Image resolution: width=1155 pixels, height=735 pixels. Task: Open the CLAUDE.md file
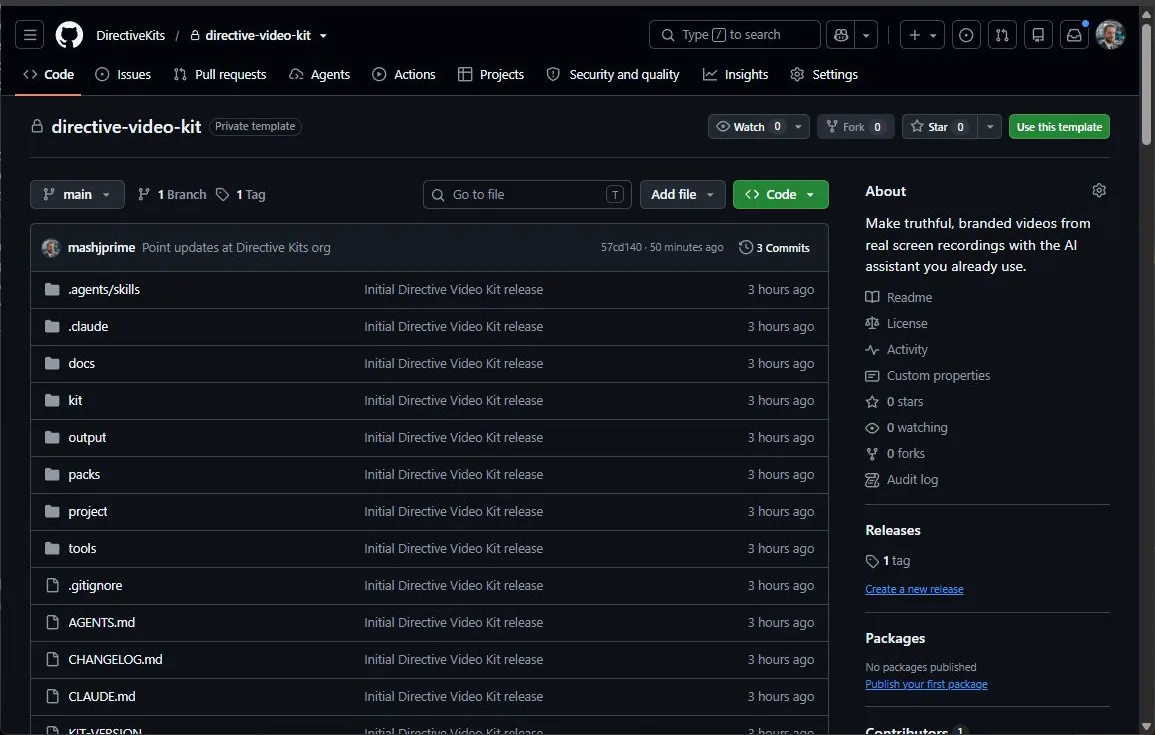[102, 697]
